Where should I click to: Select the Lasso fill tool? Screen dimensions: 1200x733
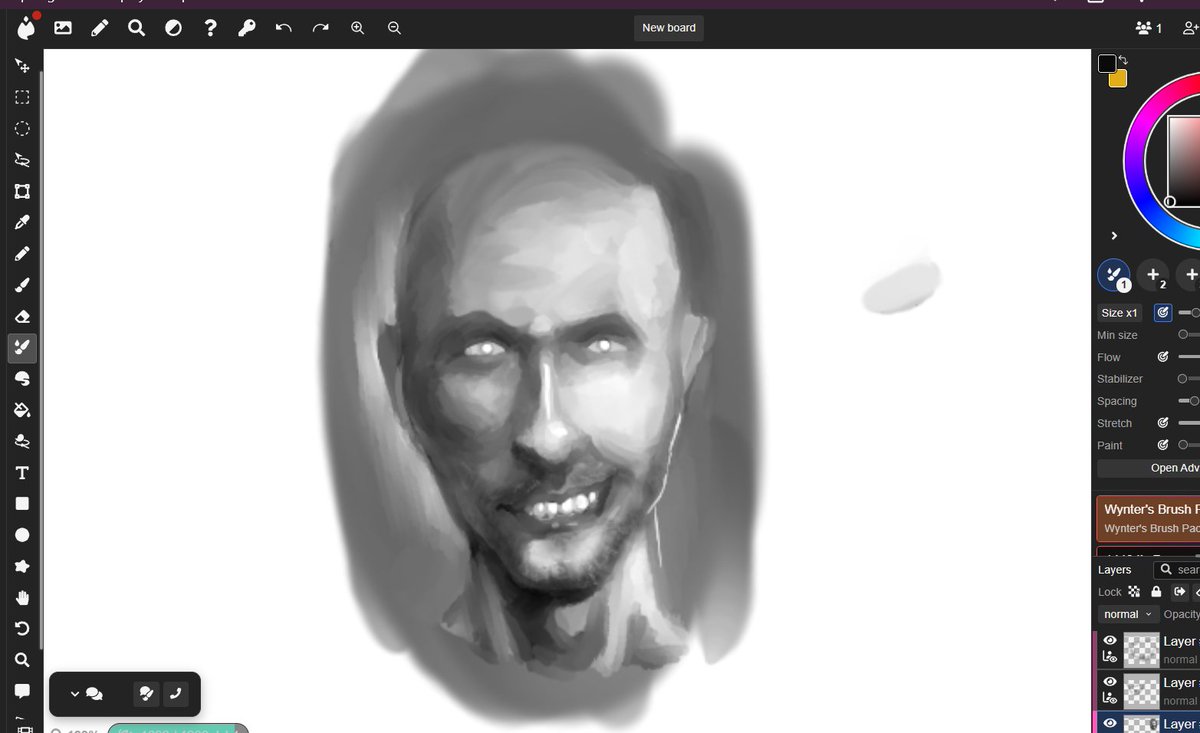click(22, 441)
